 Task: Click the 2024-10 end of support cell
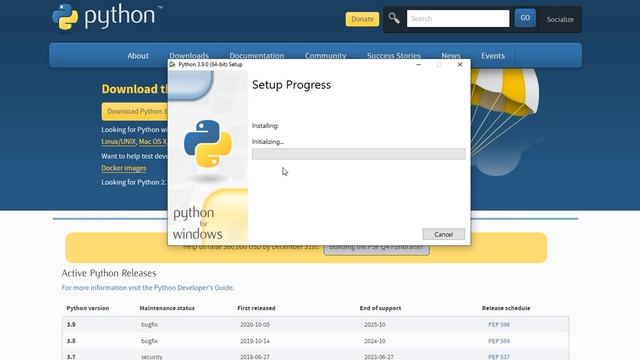pyautogui.click(x=374, y=341)
